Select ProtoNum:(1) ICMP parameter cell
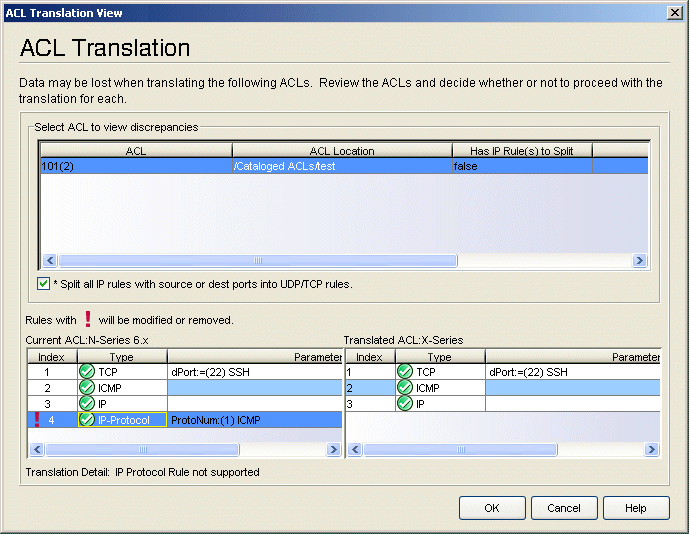The height and width of the screenshot is (534, 689). click(255, 420)
